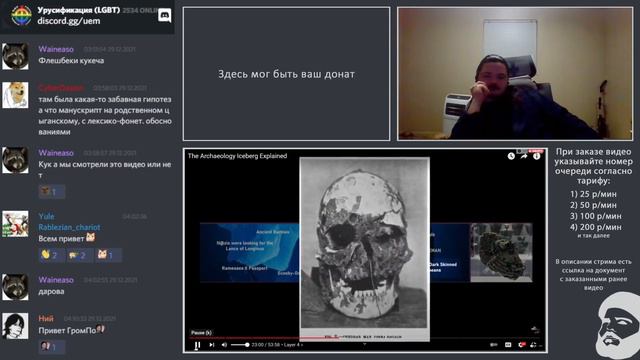This screenshot has width=640, height=360.
Task: Open Yule username profile
Action: pyautogui.click(x=46, y=216)
